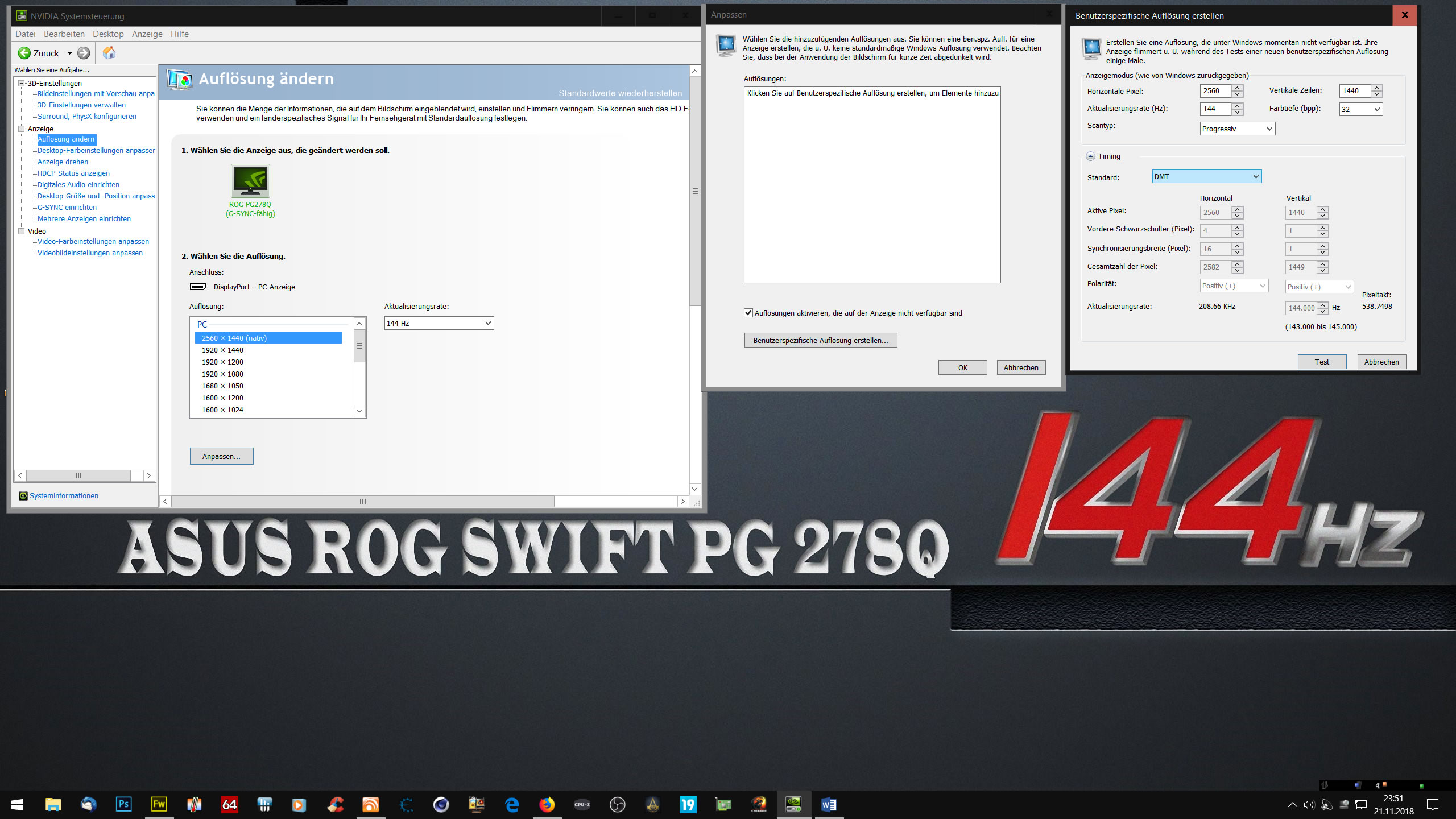Image resolution: width=1456 pixels, height=819 pixels.
Task: Open Photoshop from the taskbar
Action: point(123,804)
